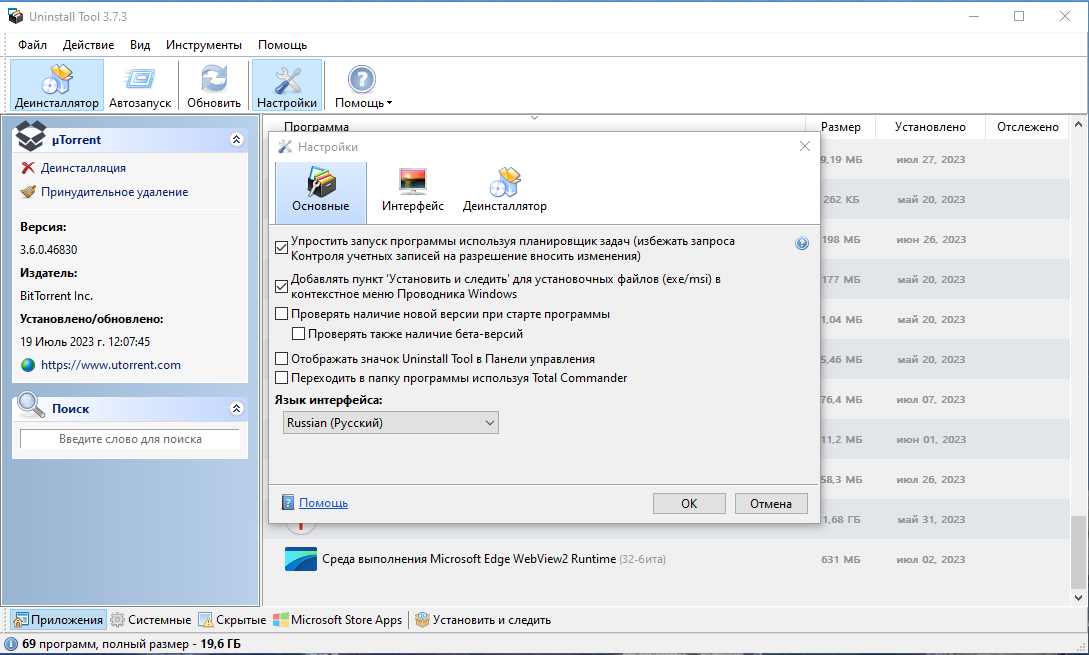The height and width of the screenshot is (655, 1089).
Task: Select the Скрытые bottom tab
Action: tap(232, 620)
